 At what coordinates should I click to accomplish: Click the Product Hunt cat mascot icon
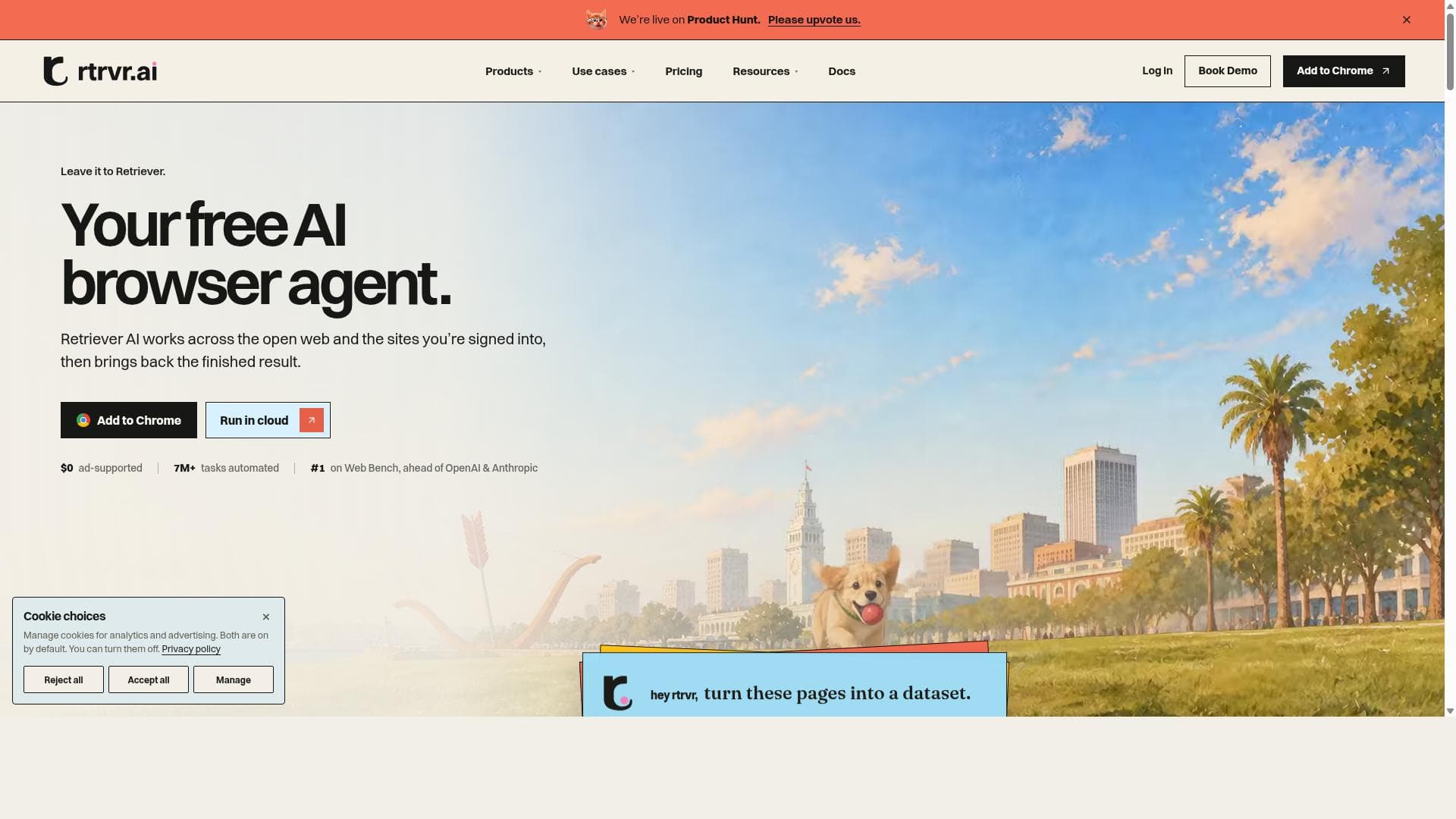click(597, 20)
